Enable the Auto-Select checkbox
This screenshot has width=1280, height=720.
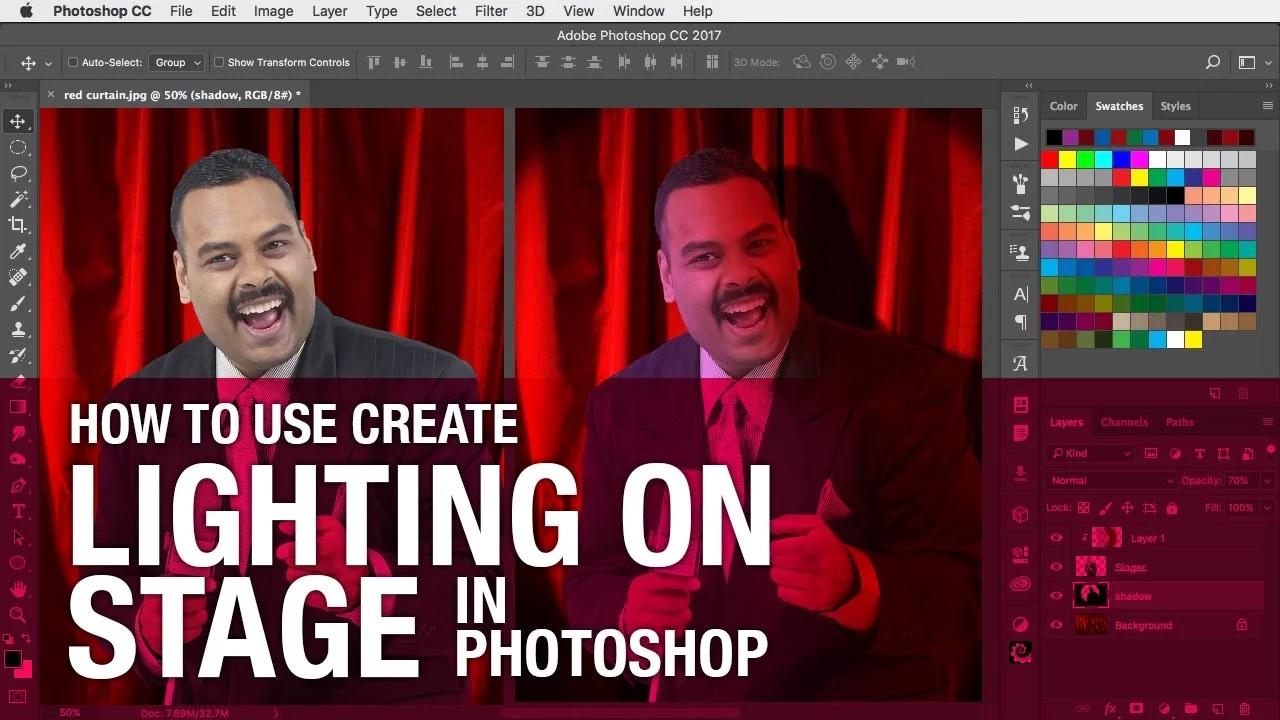coord(73,62)
